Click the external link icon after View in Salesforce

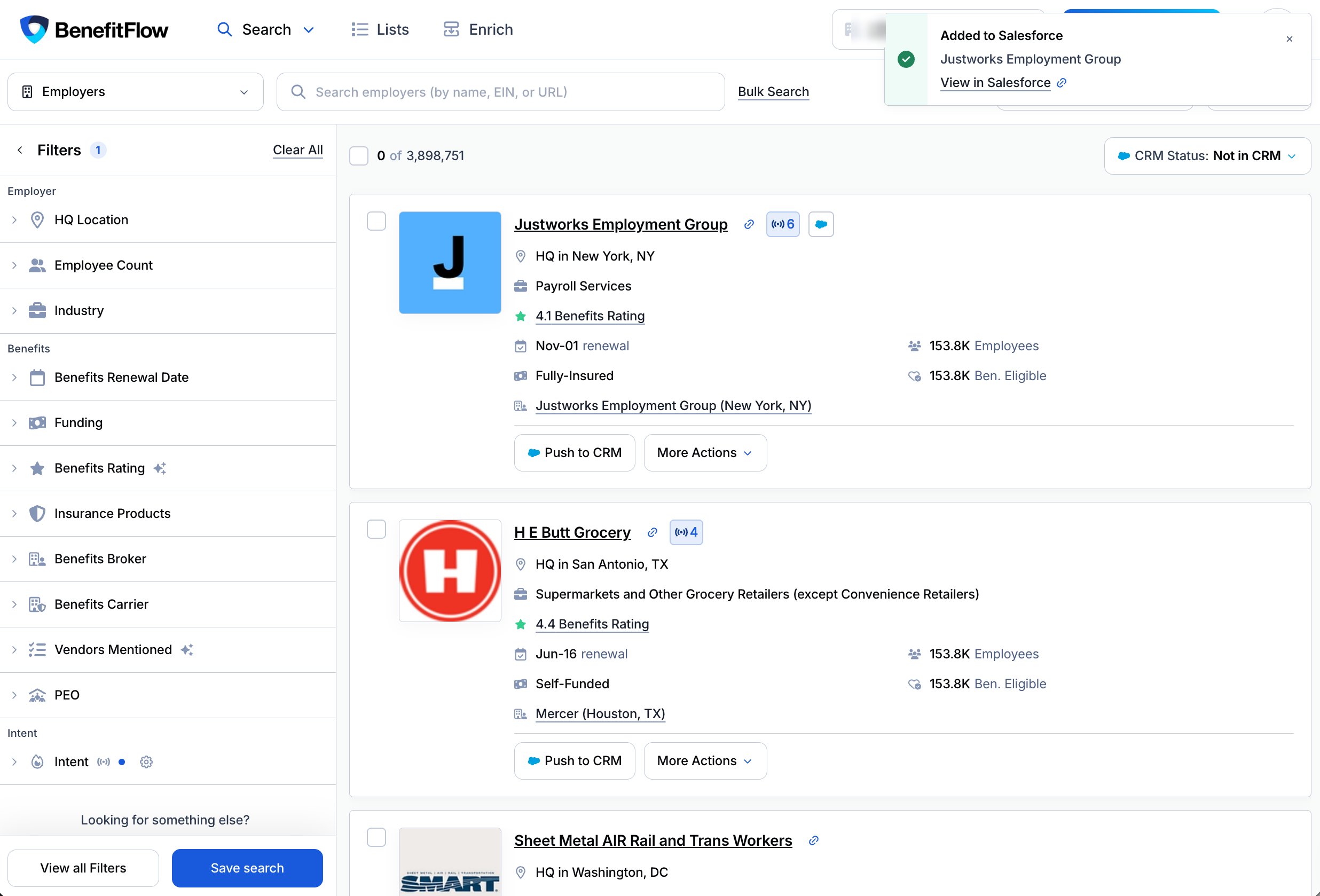click(1061, 83)
